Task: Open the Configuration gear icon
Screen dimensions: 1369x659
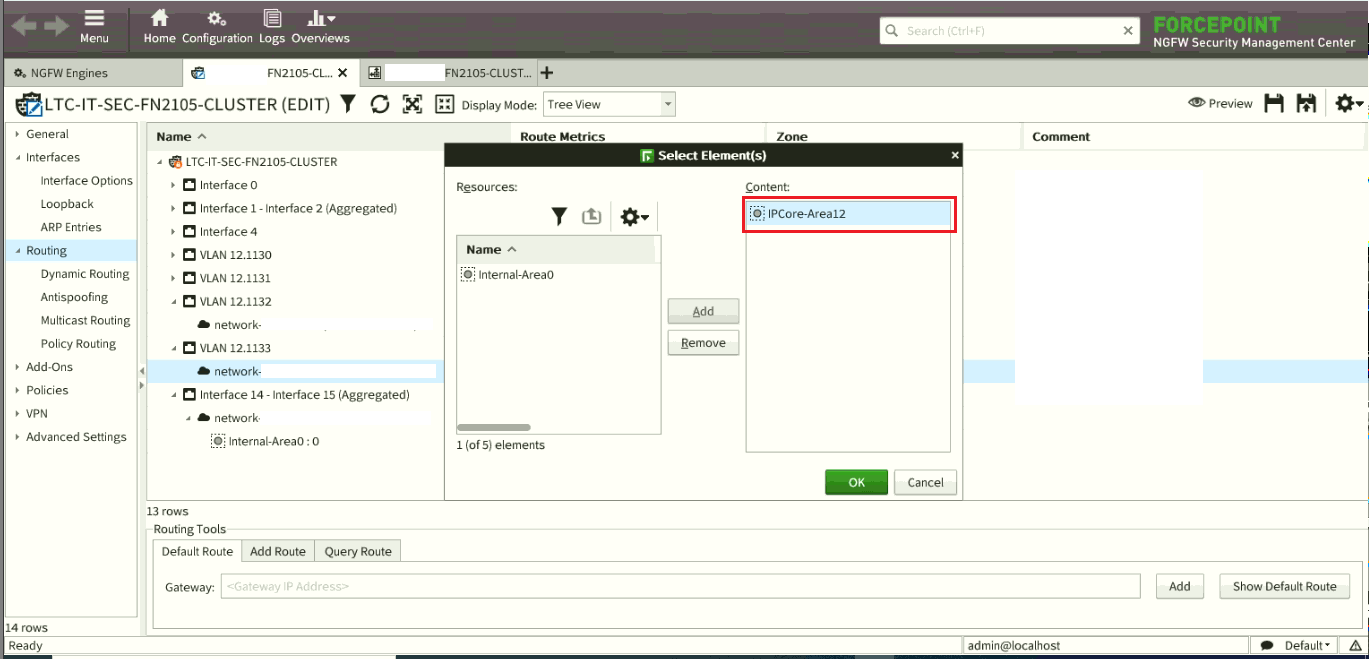Action: tap(216, 19)
